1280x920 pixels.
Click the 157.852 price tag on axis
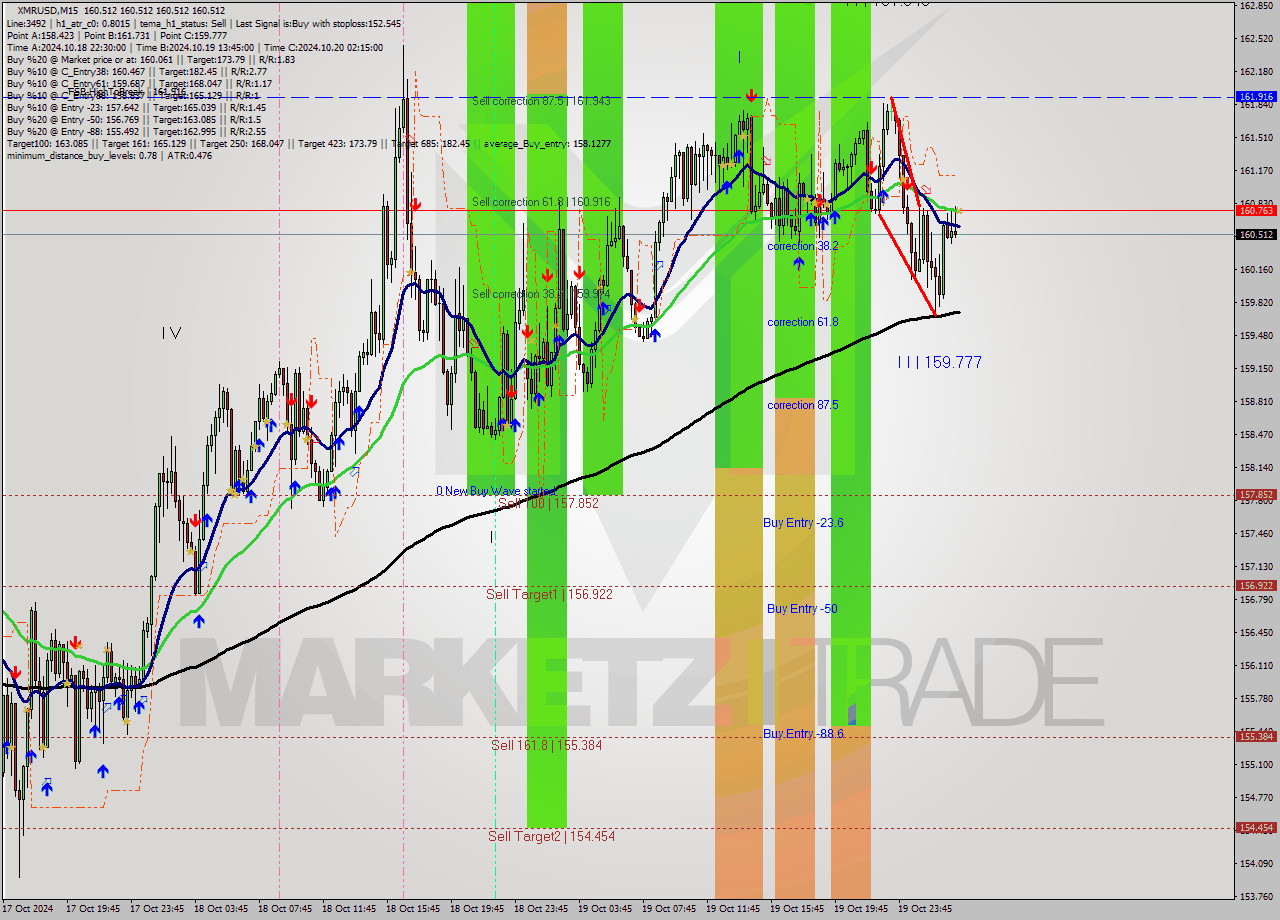click(1256, 495)
